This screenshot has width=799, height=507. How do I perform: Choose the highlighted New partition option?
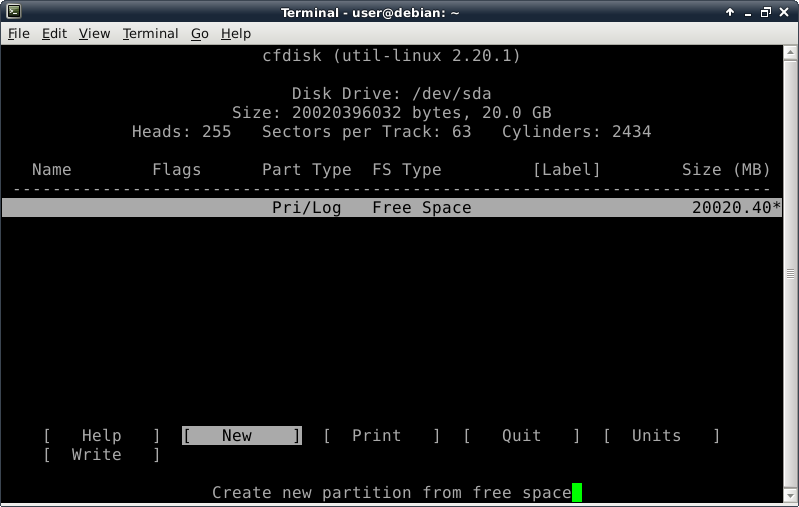(241, 436)
